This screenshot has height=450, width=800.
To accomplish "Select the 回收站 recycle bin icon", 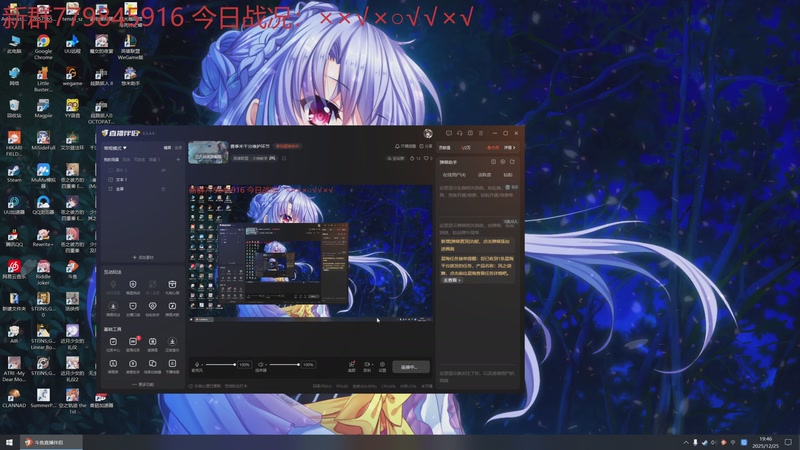I will point(14,109).
